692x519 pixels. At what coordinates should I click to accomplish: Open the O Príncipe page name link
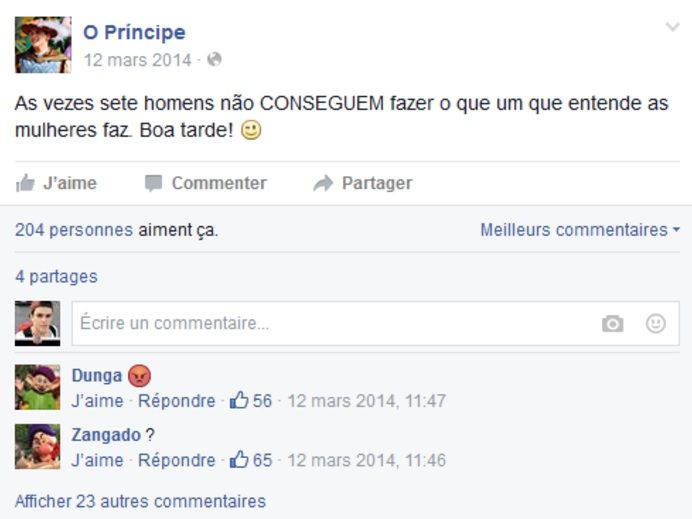tap(134, 33)
